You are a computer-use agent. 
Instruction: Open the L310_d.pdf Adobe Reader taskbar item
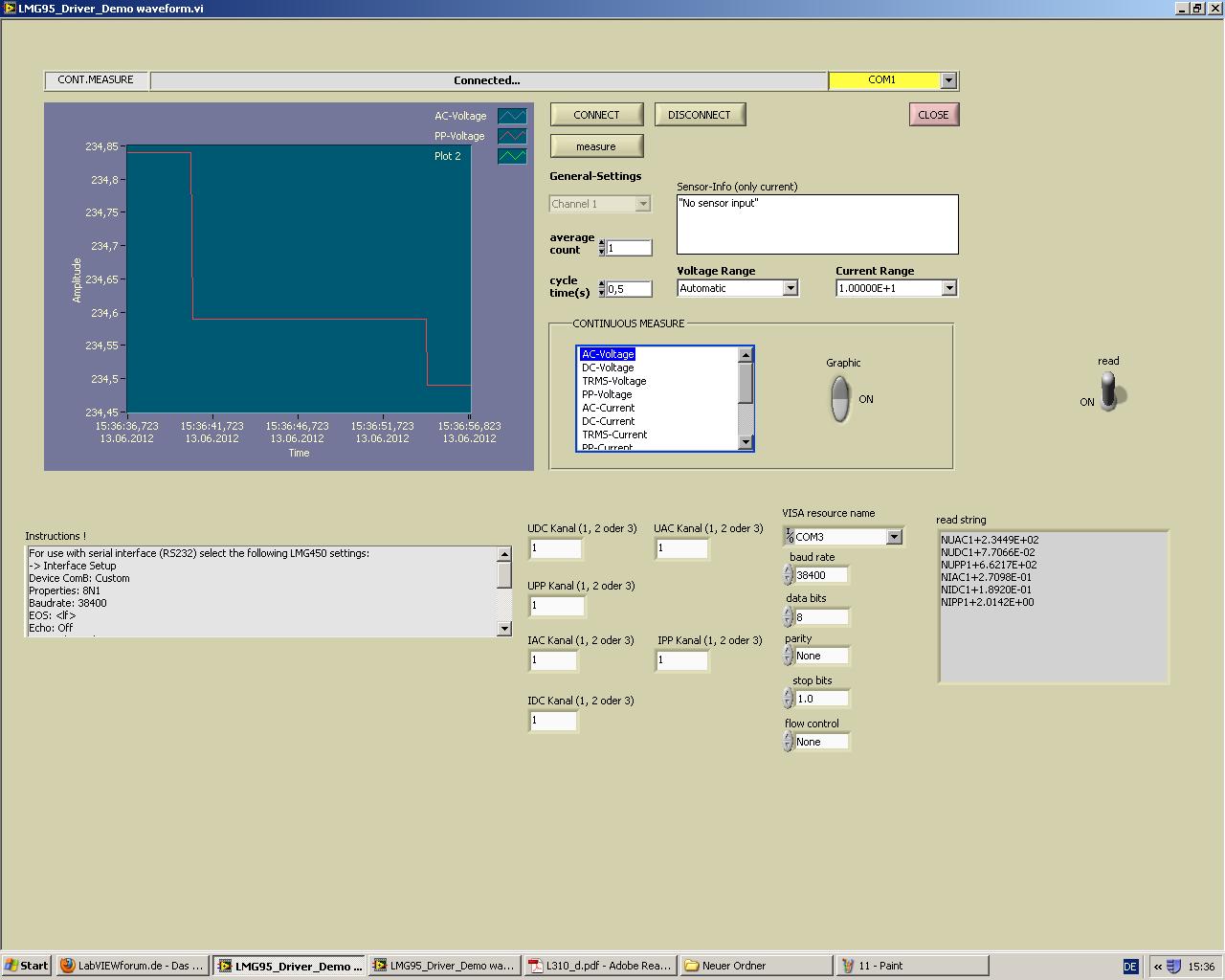(x=600, y=966)
